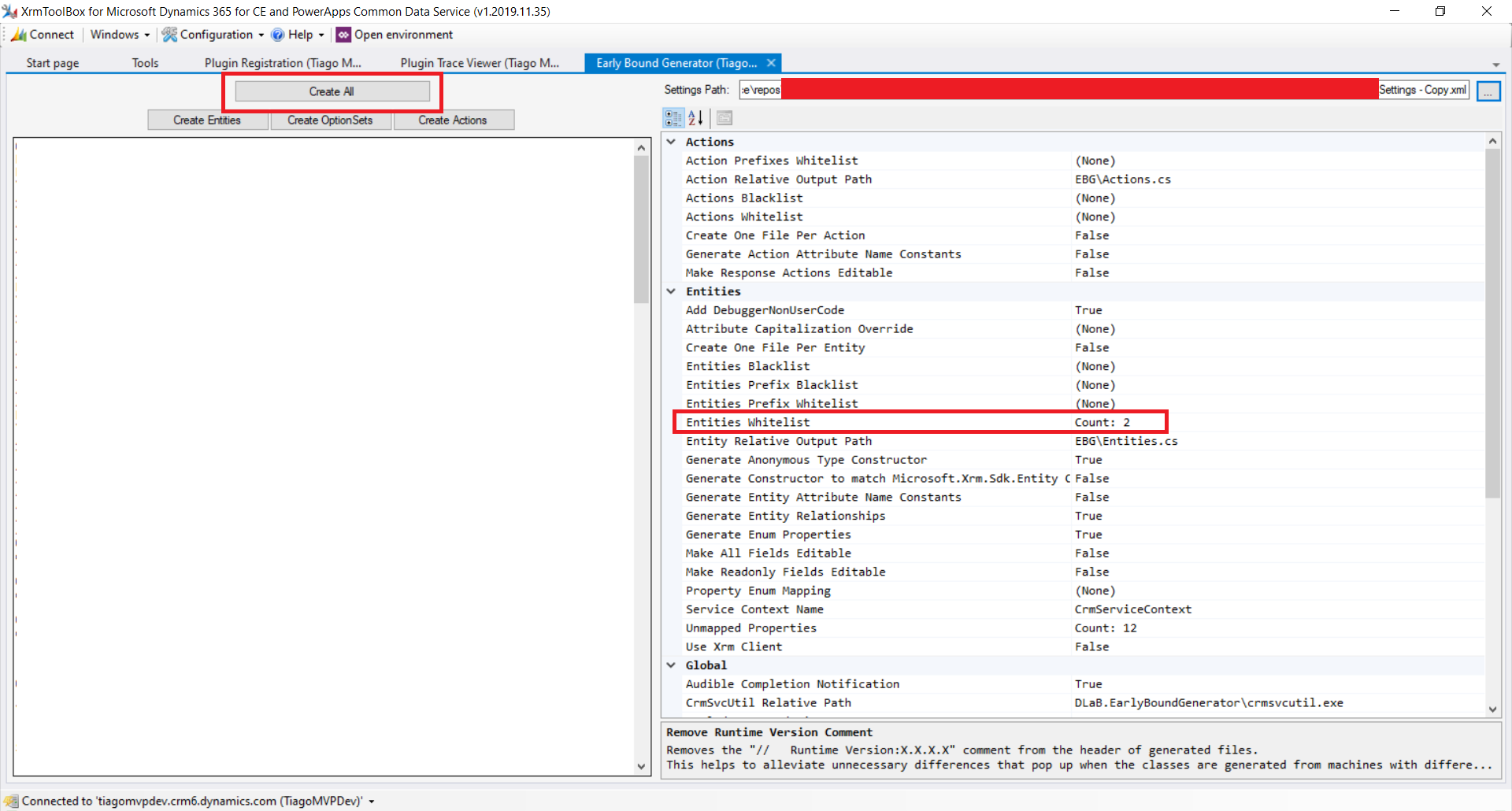
Task: Close the Early Bound Generator tab
Action: tap(771, 63)
